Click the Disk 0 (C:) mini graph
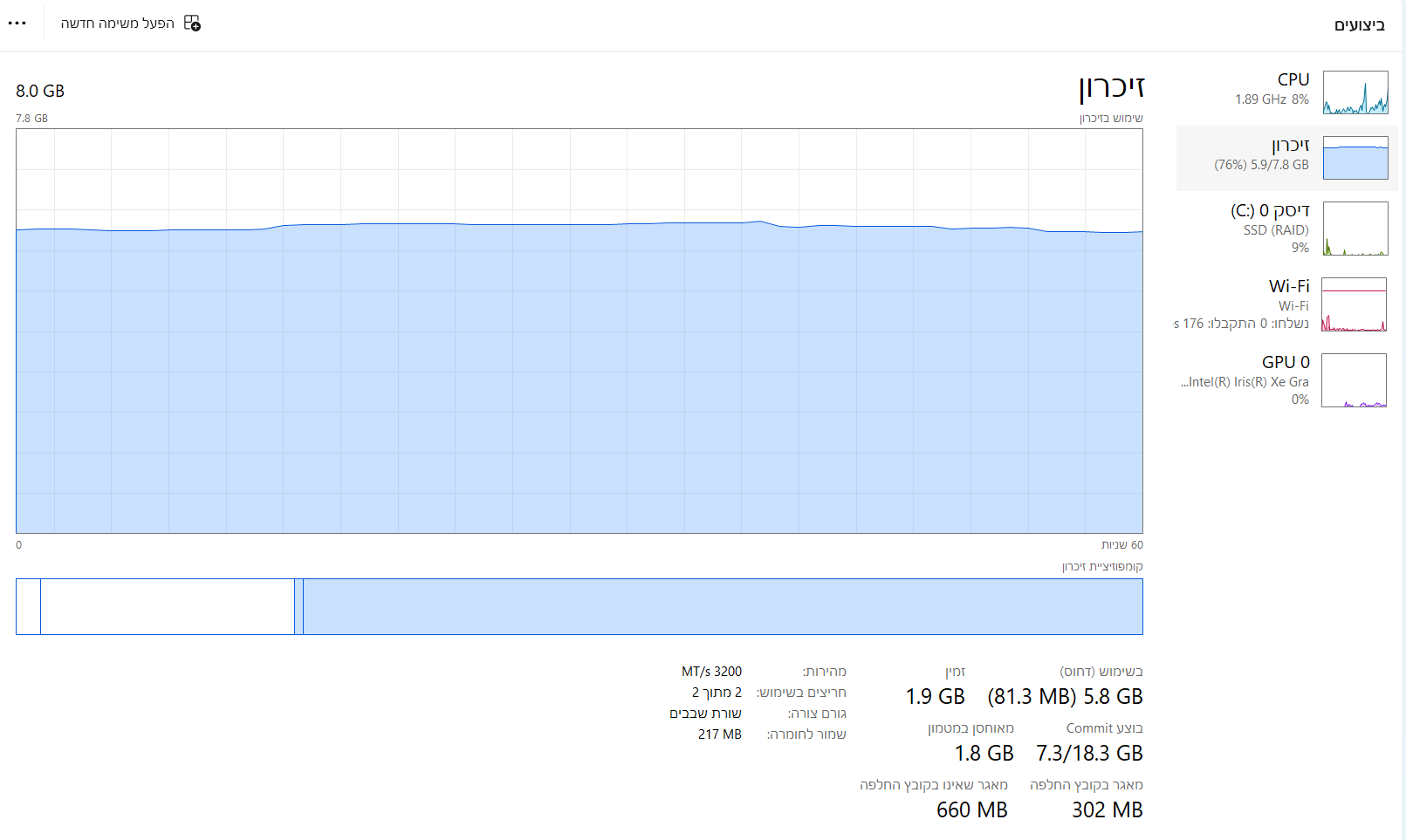1406x840 pixels. click(1355, 229)
